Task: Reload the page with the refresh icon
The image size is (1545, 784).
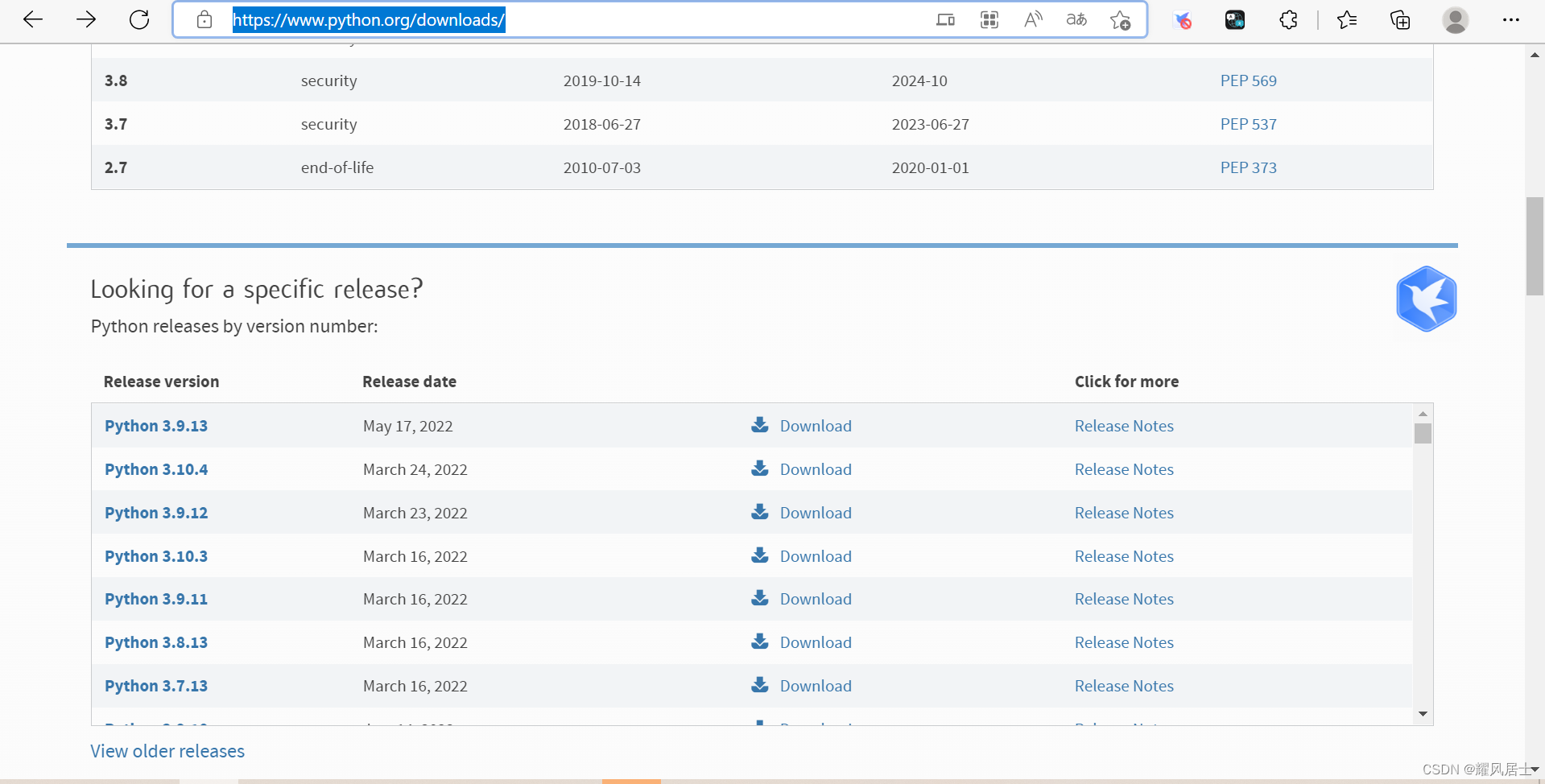Action: 139,20
